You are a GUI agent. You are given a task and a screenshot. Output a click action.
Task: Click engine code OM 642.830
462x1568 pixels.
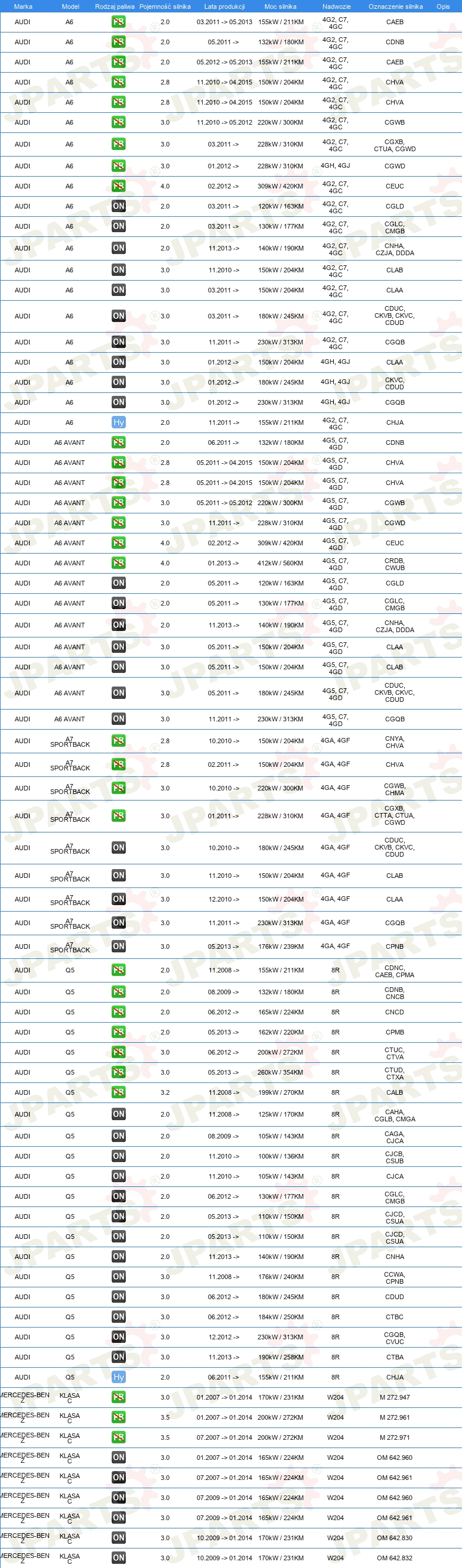(395, 1537)
